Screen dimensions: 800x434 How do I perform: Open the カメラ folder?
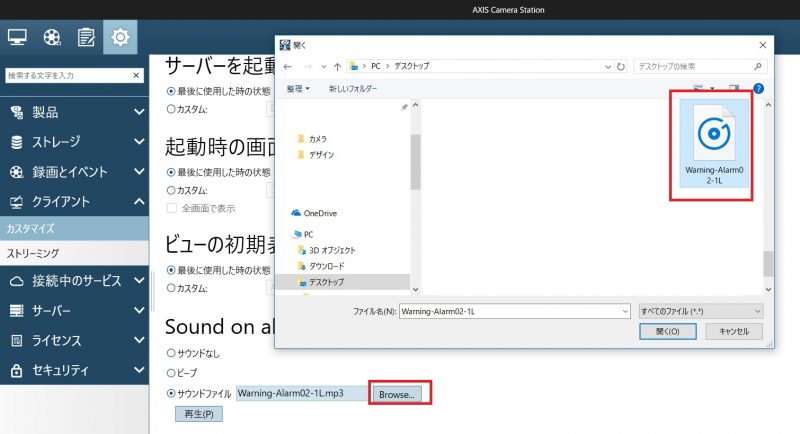tap(312, 139)
